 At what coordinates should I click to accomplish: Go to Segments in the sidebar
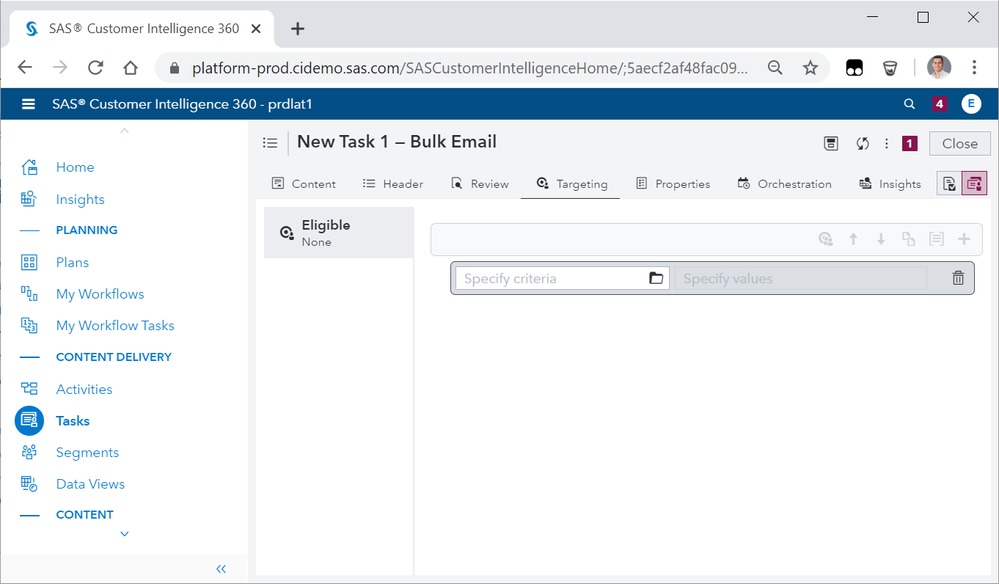click(87, 452)
